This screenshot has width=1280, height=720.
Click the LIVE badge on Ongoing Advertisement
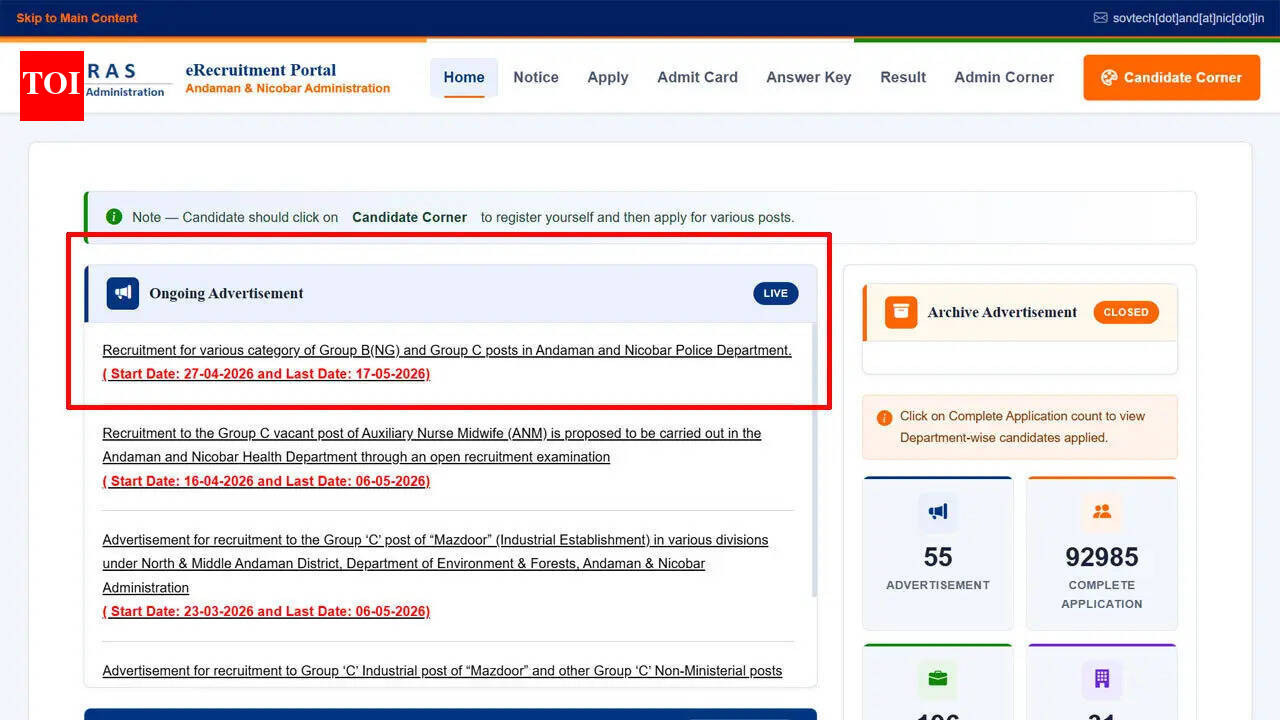[776, 293]
